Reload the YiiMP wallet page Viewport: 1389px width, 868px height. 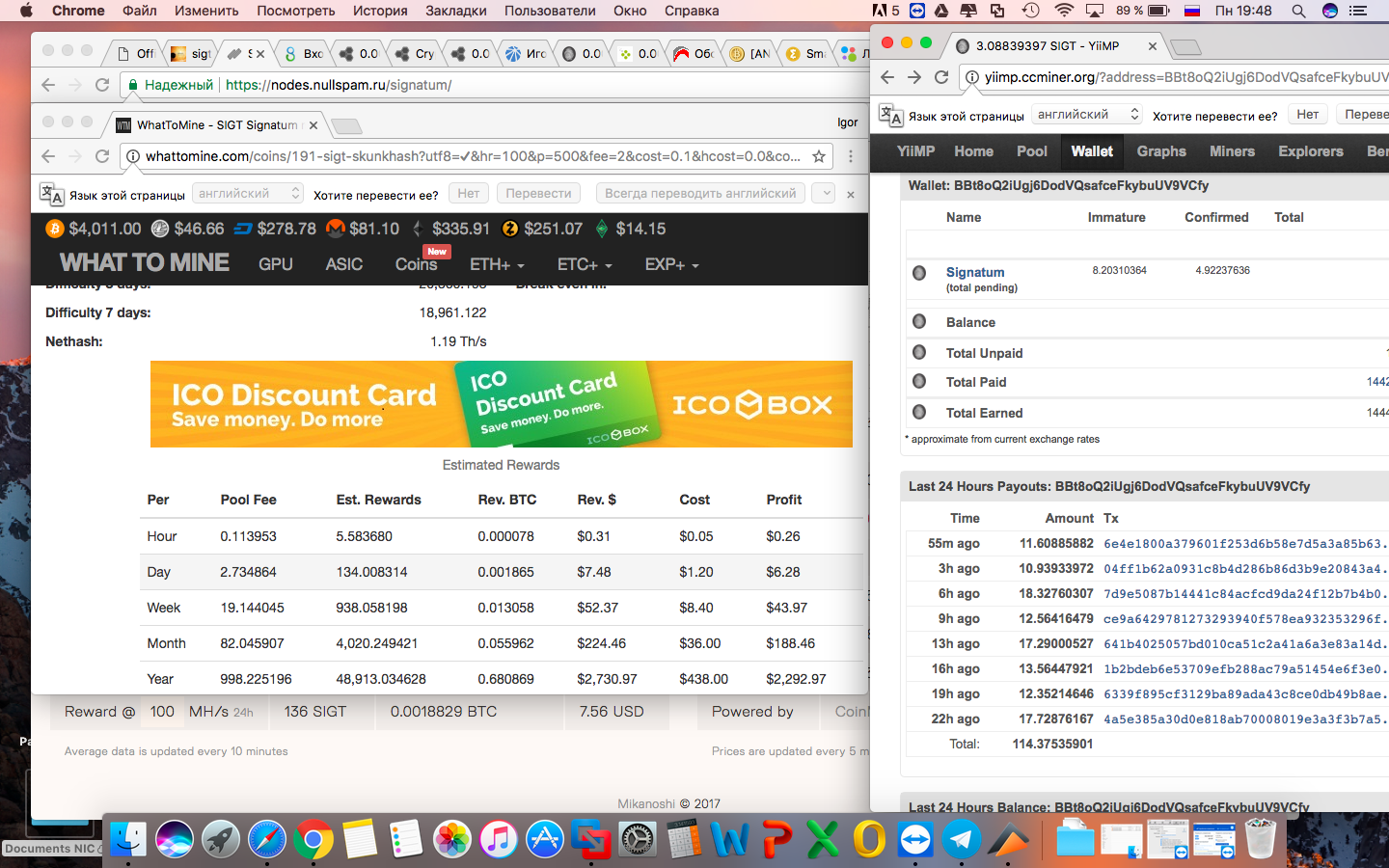(942, 77)
